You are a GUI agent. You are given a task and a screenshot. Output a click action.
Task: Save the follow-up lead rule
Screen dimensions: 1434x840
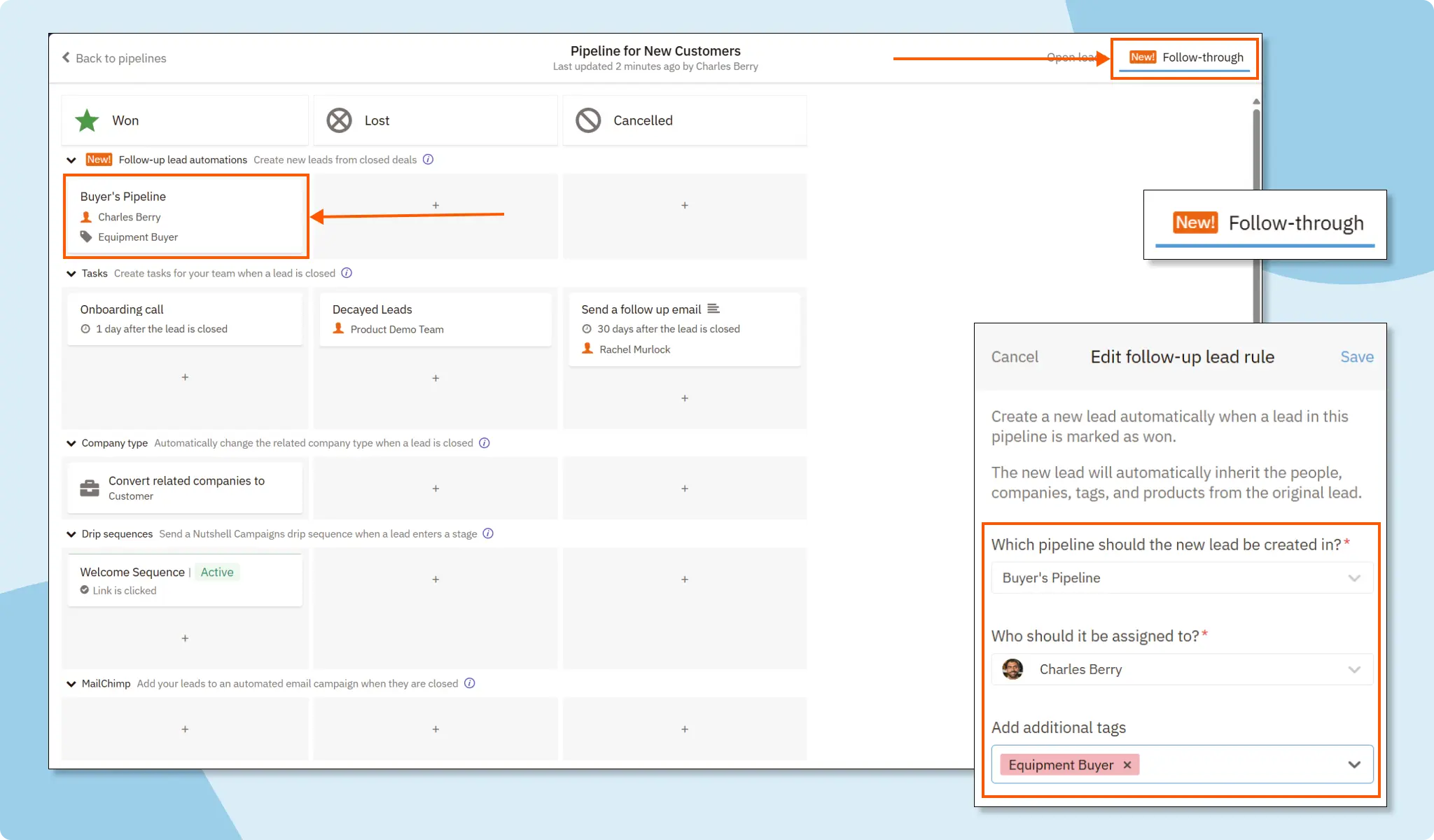click(1356, 357)
